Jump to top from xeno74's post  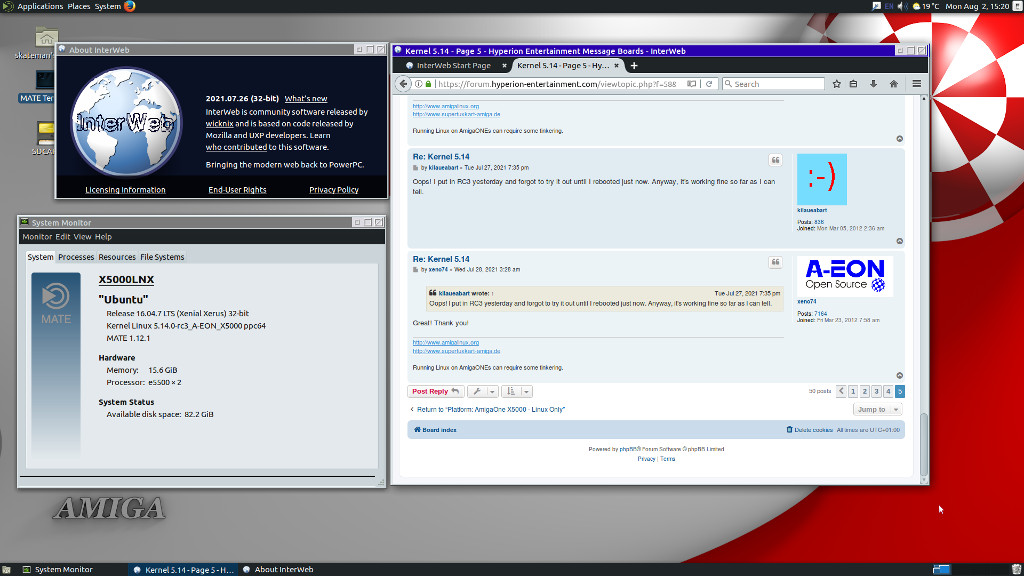899,376
